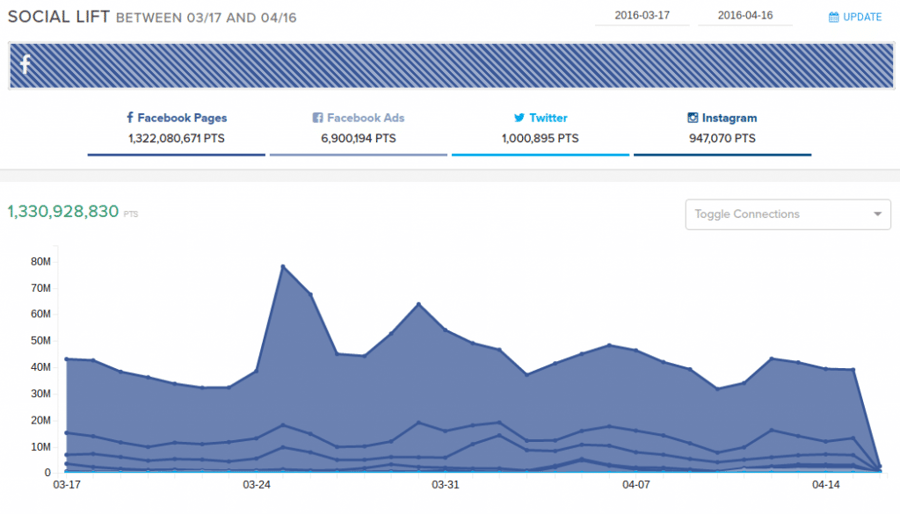Click the Facebook Pages icon
Image resolution: width=900 pixels, height=514 pixels.
point(130,118)
